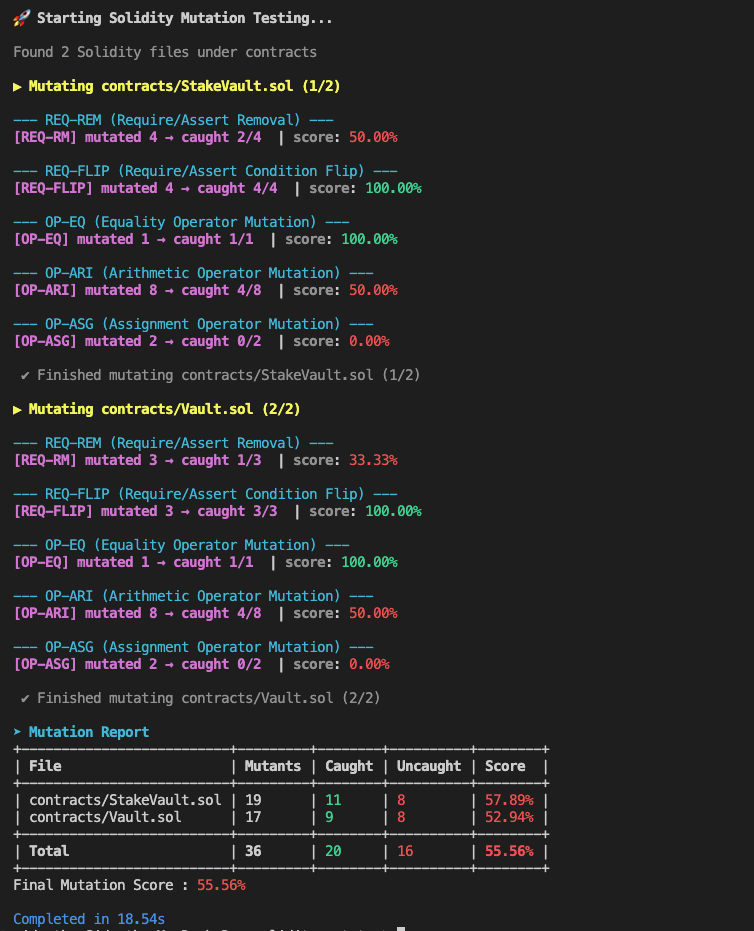Select "Starting Solidity Mutation Testing..." text
The image size is (754, 931).
tap(185, 18)
